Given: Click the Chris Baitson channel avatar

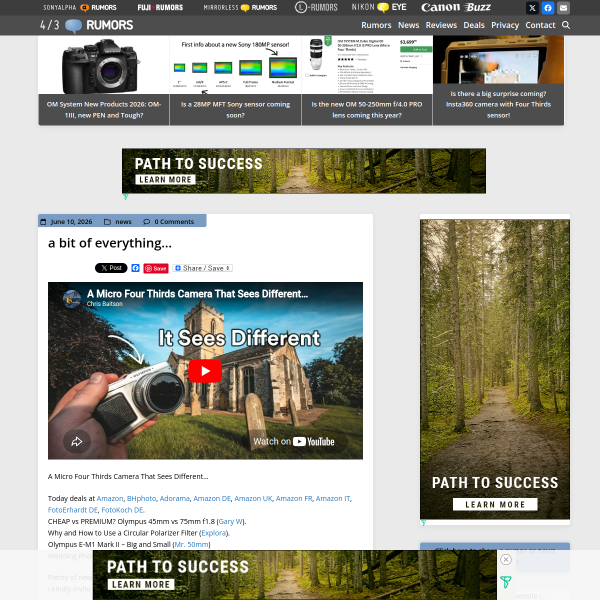Looking at the screenshot, I should coord(72,298).
